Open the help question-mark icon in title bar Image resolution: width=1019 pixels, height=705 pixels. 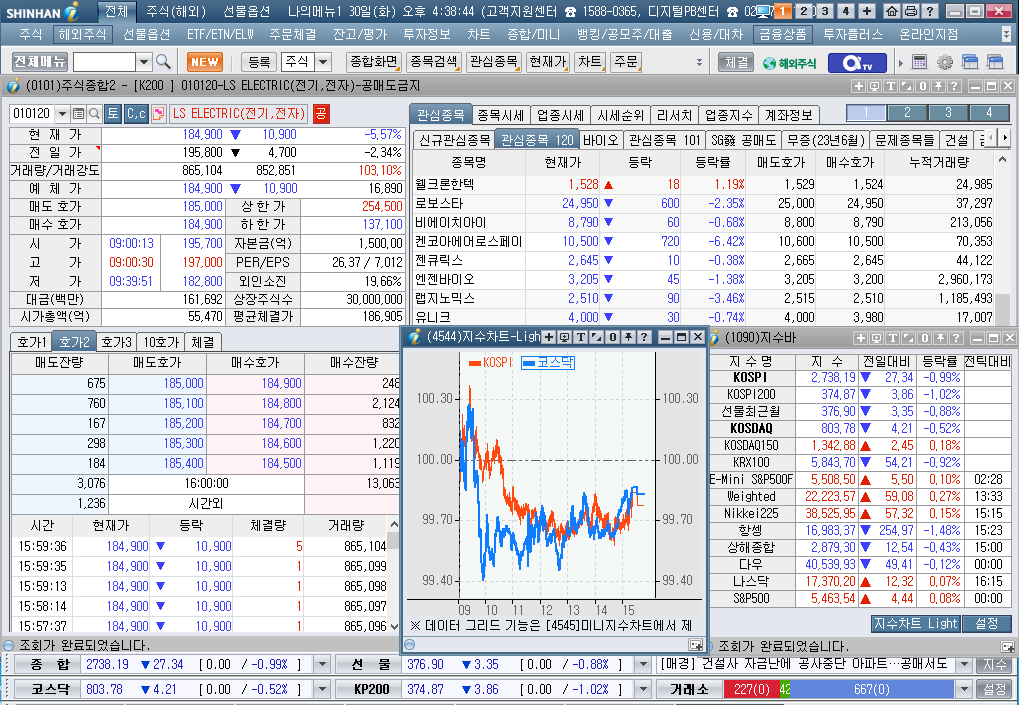[930, 11]
